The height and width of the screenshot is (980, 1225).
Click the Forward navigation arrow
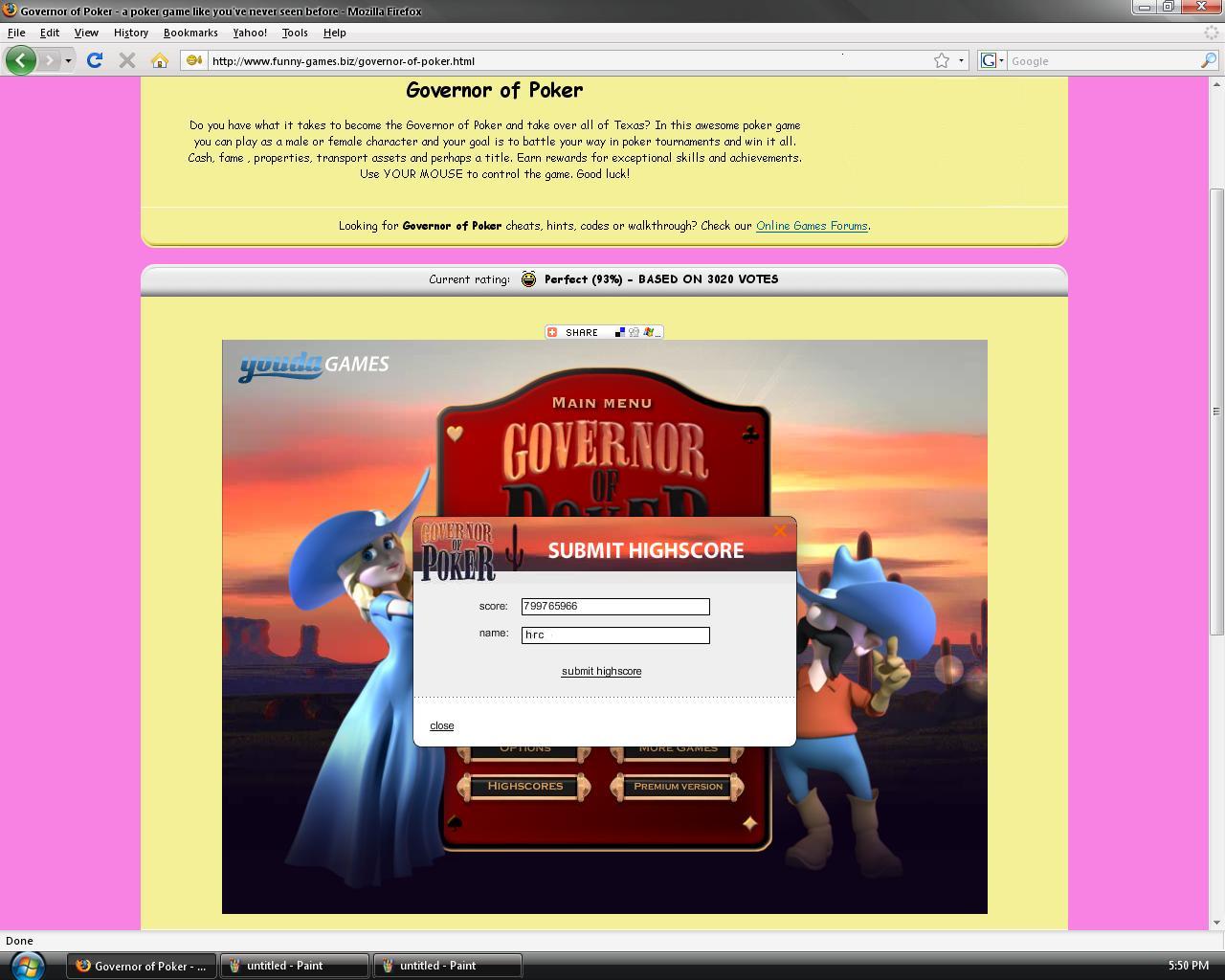coord(50,60)
